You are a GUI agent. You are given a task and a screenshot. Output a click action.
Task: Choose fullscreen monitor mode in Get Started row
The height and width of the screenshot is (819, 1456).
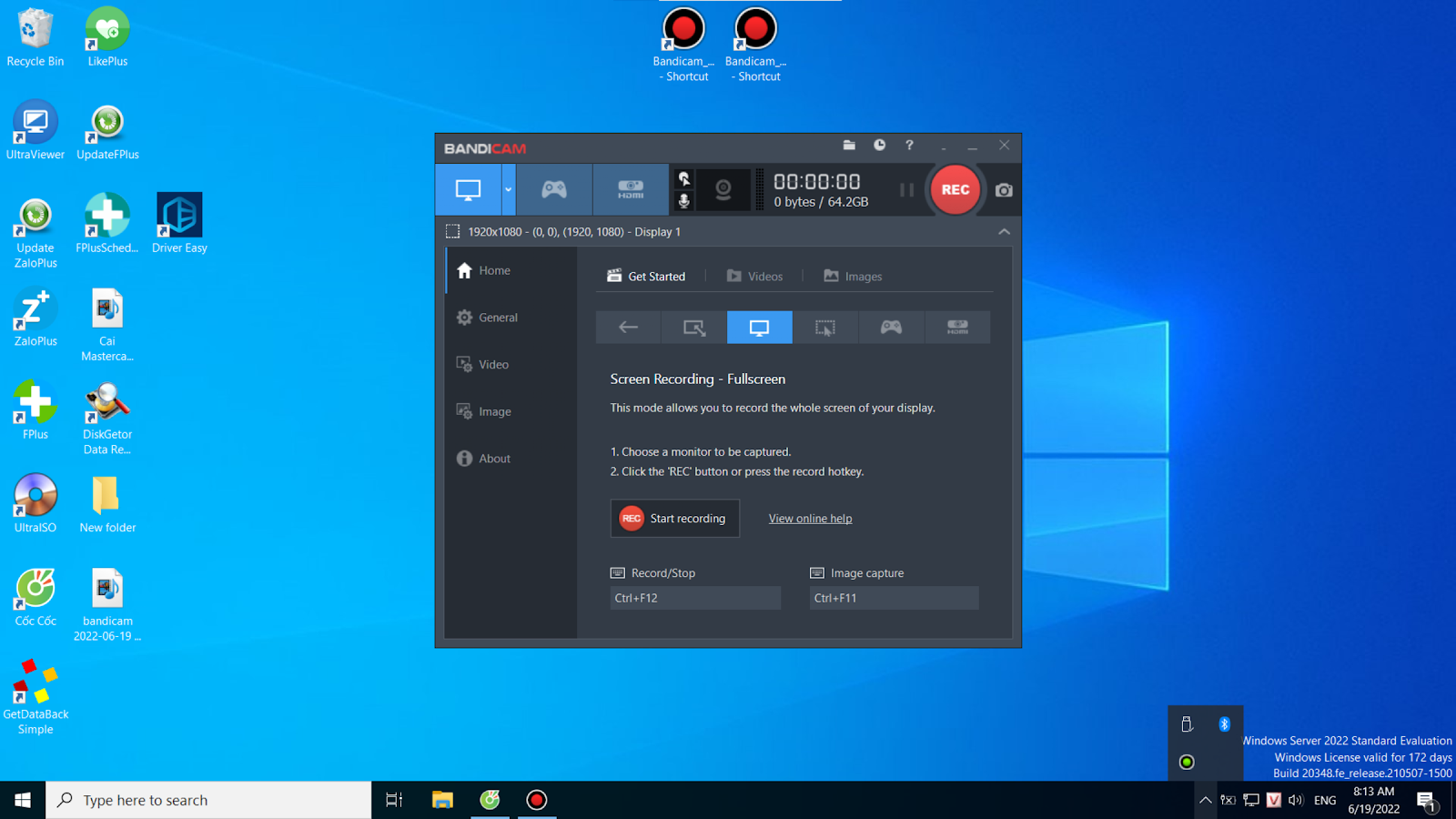point(760,328)
